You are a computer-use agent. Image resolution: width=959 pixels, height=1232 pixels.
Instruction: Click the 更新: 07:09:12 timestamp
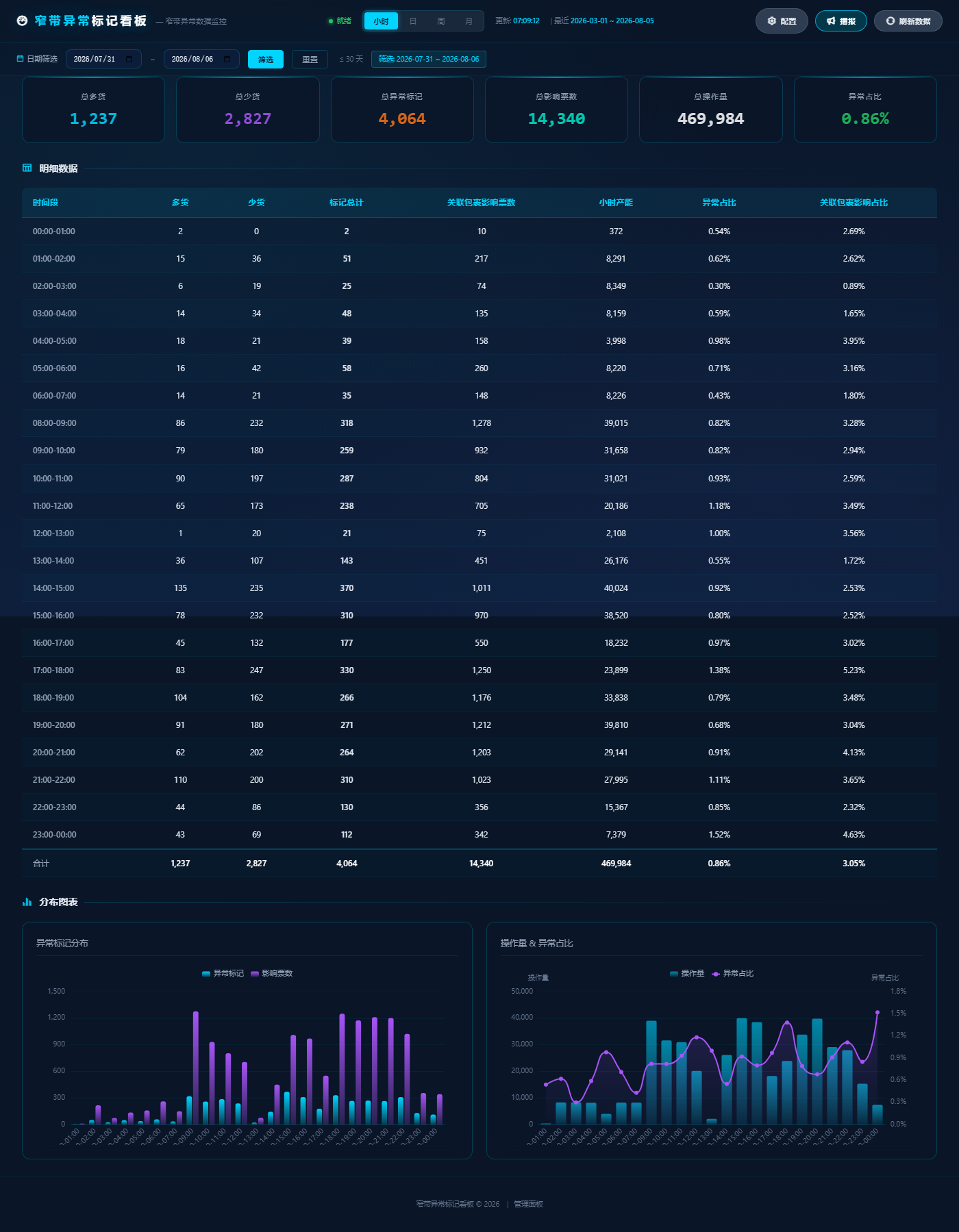[x=517, y=21]
